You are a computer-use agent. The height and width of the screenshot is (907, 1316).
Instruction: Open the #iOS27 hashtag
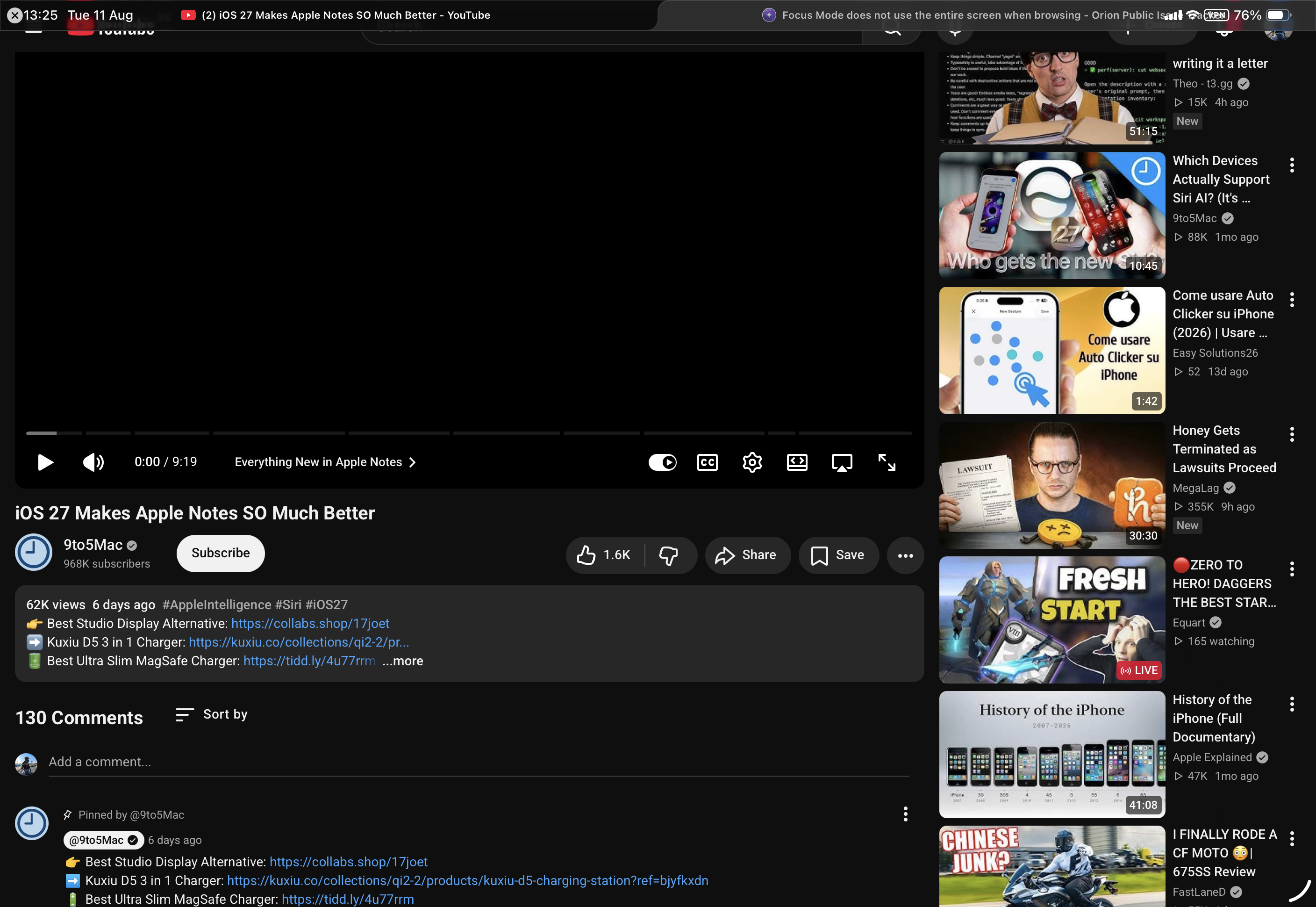pyautogui.click(x=327, y=605)
